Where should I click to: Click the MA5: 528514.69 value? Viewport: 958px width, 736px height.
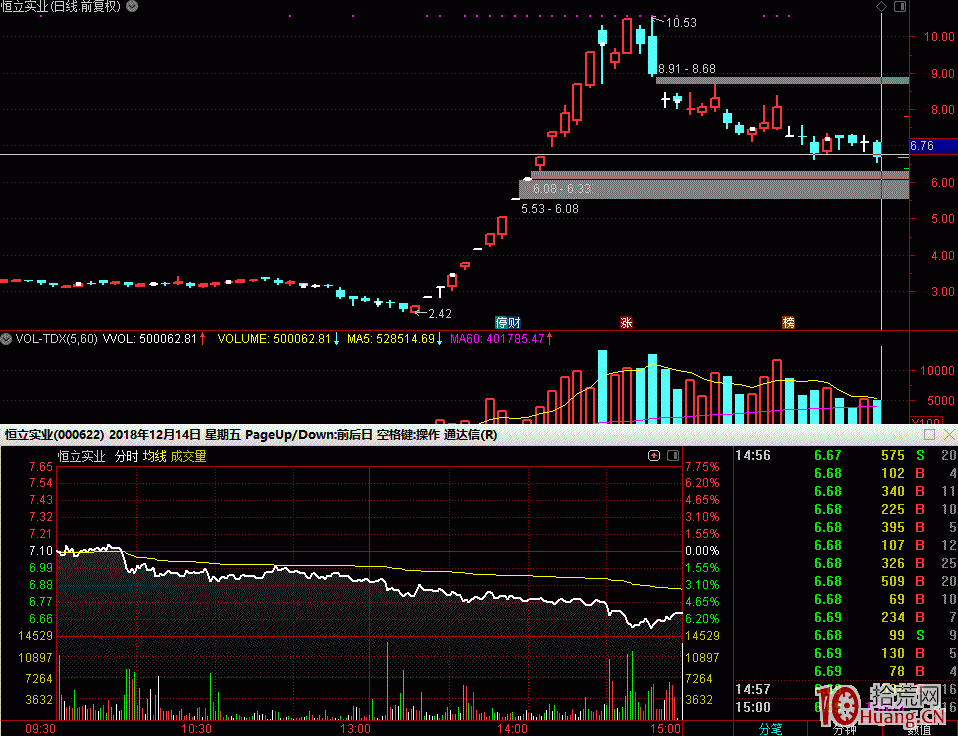coord(391,338)
